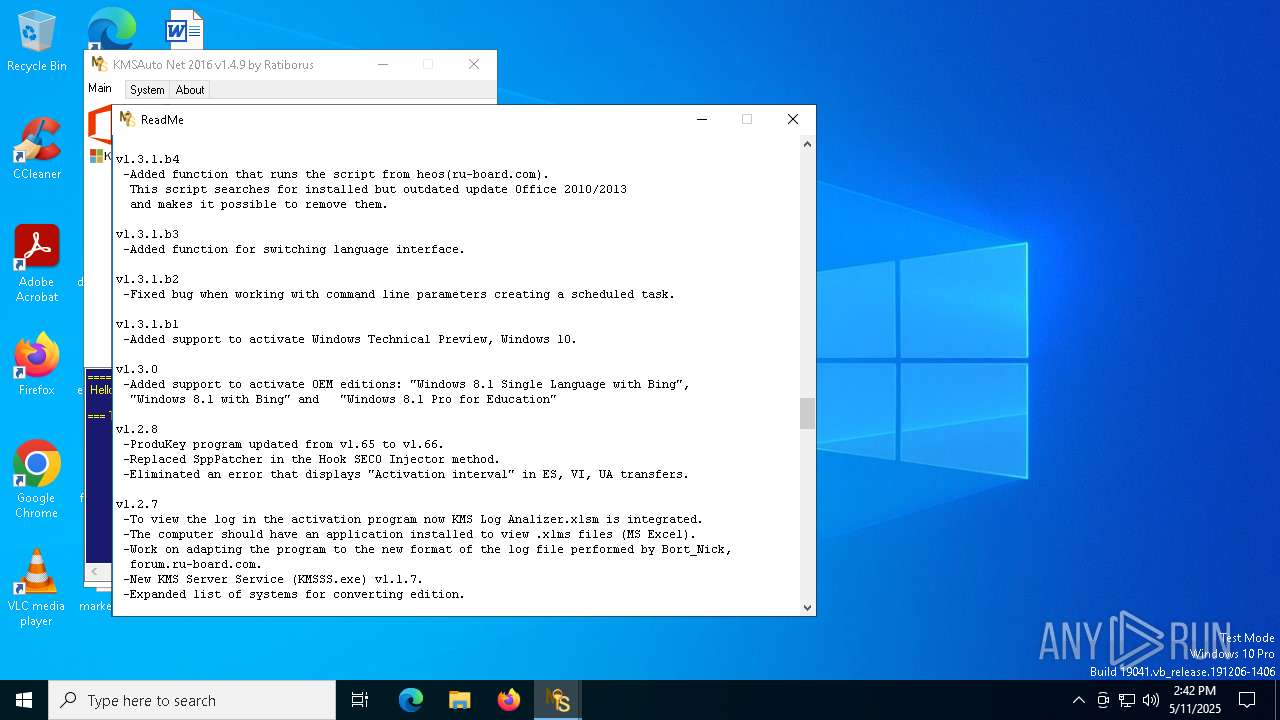This screenshot has height=720, width=1280.
Task: Launch Firefox desktop shortcut
Action: tap(37, 365)
